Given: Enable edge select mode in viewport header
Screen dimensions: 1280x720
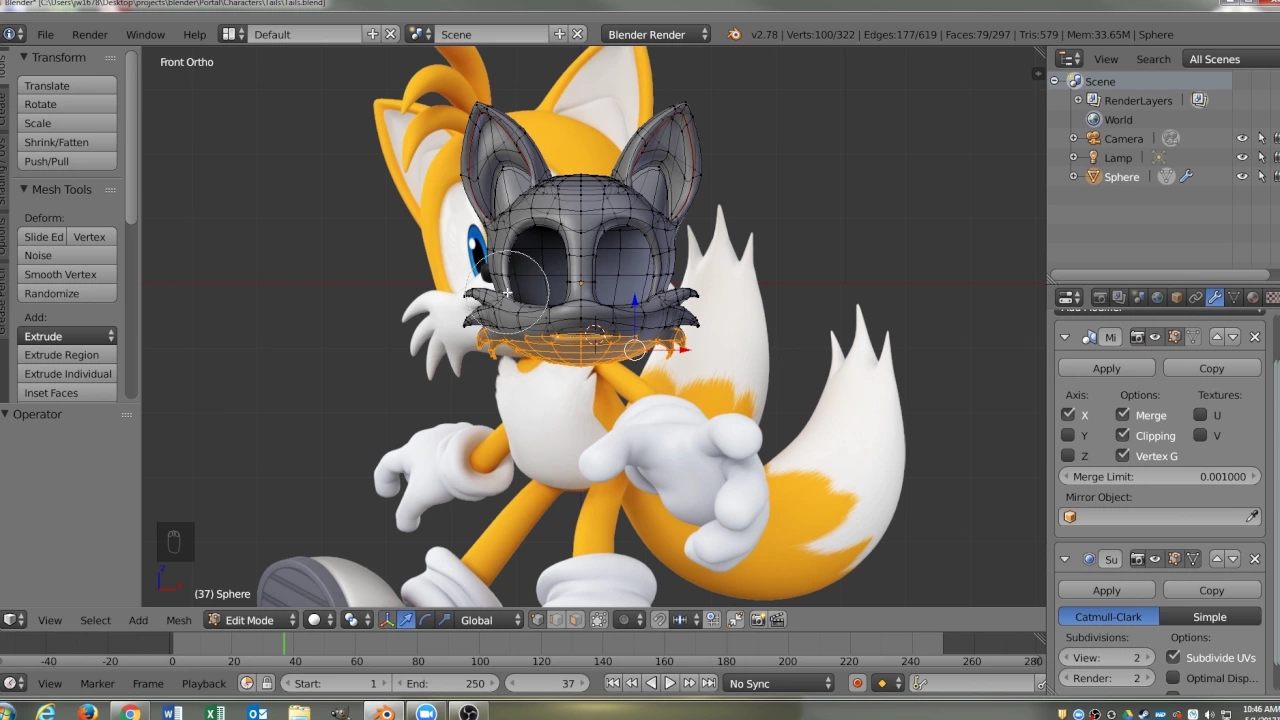Looking at the screenshot, I should click(x=556, y=620).
